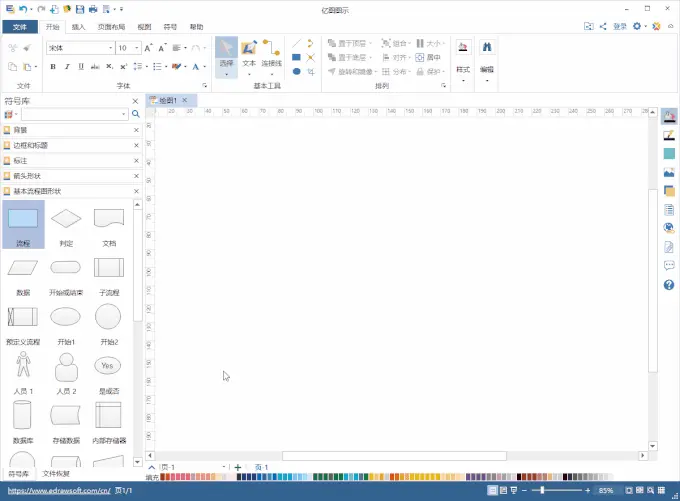Viewport: 680px width, 501px height.
Task: Expand the 边框和标题 library category
Action: click(x=71, y=145)
